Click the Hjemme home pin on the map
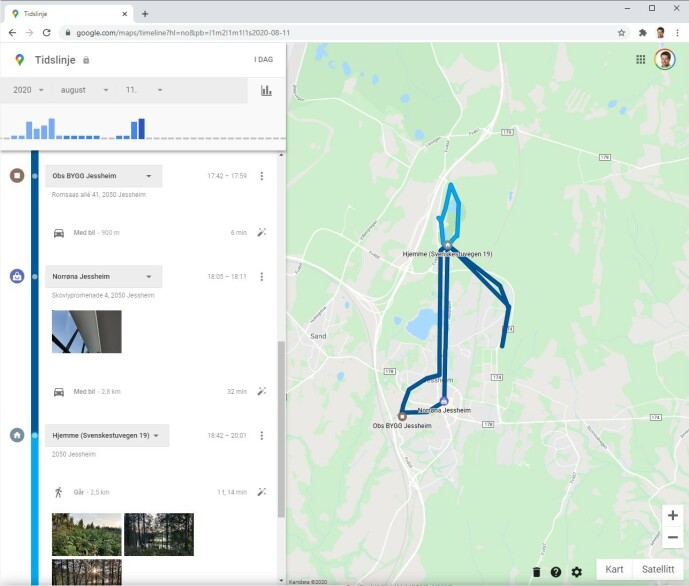The width and height of the screenshot is (689, 586). pyautogui.click(x=448, y=245)
